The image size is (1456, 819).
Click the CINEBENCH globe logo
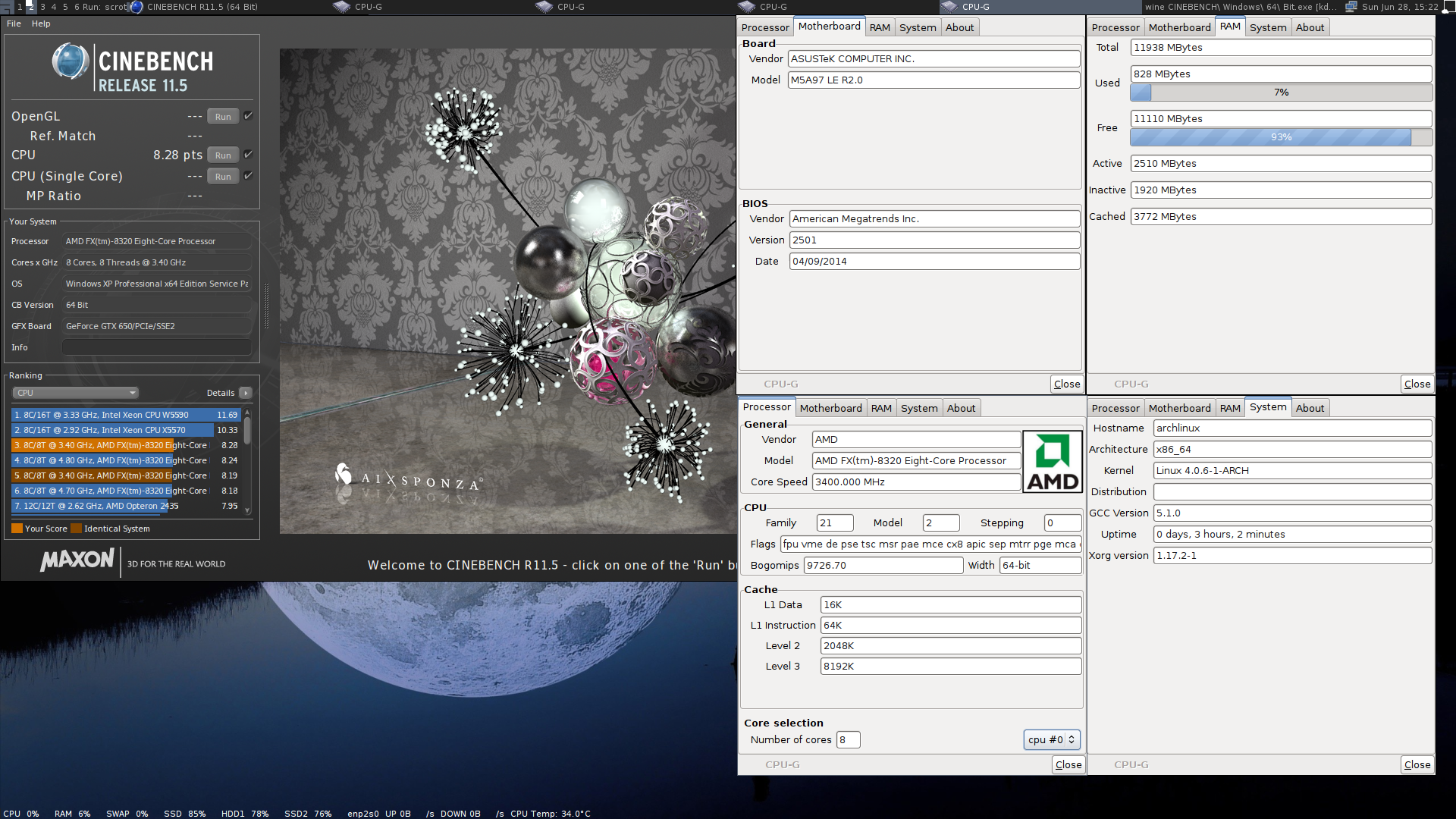[x=70, y=61]
